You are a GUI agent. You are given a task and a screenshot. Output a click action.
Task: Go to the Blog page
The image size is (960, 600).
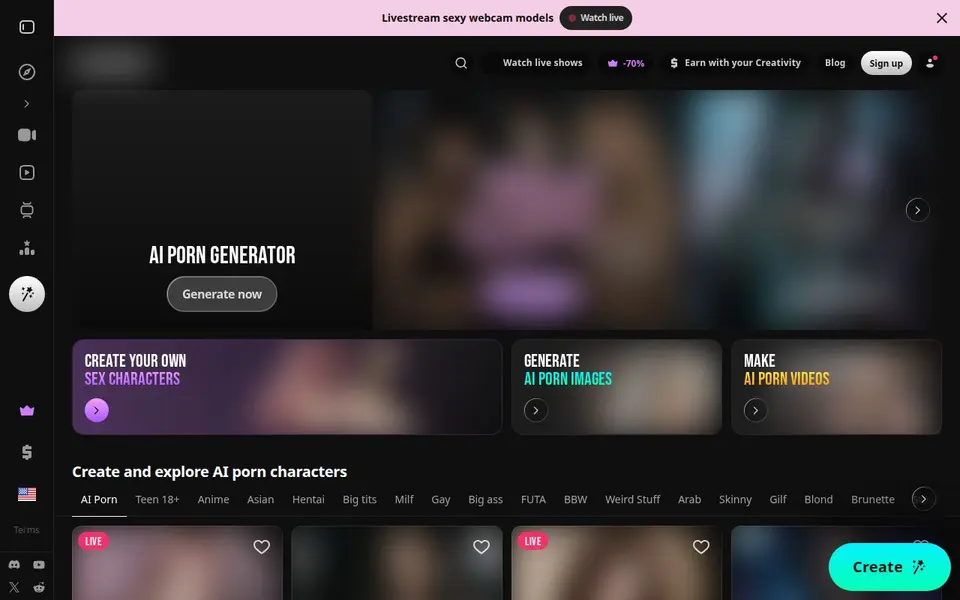click(834, 62)
